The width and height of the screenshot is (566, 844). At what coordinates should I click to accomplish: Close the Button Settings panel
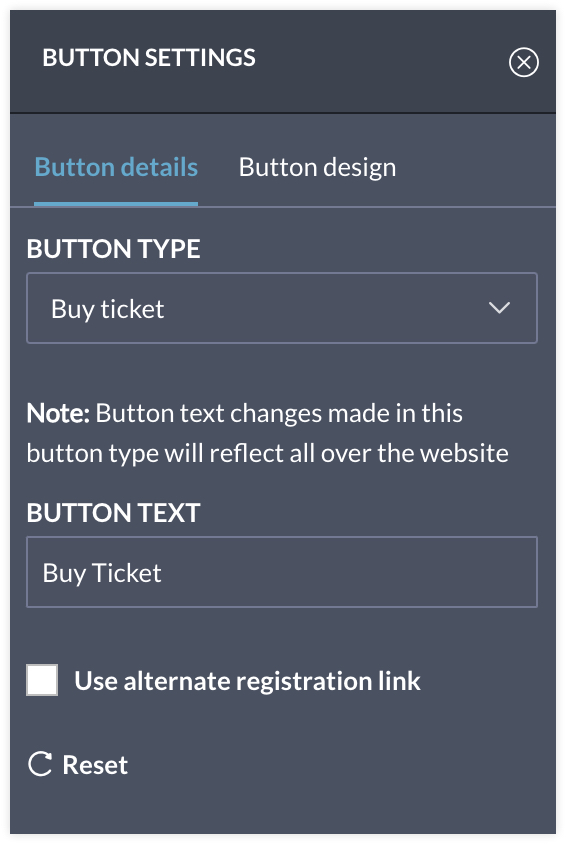(x=523, y=62)
